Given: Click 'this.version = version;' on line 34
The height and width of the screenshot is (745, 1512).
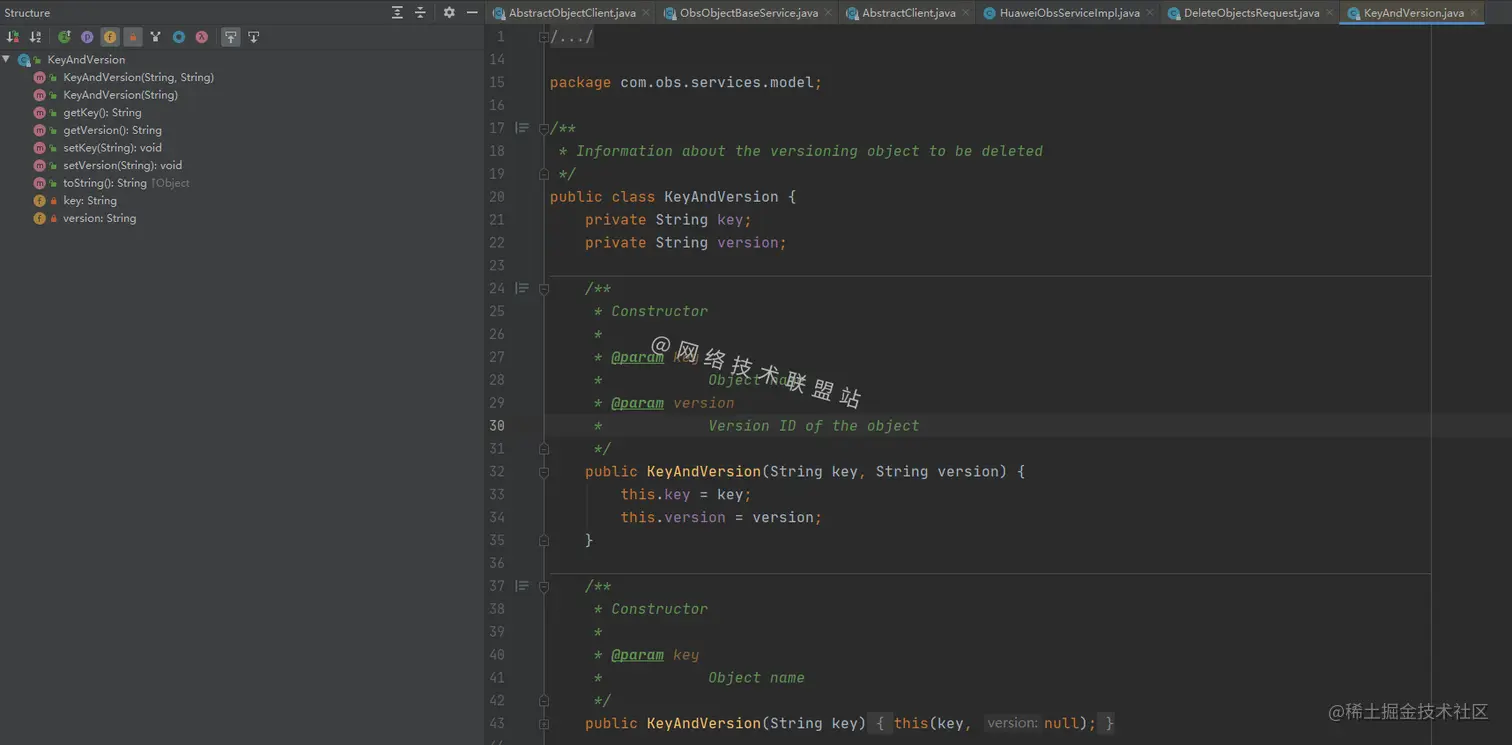Looking at the screenshot, I should pos(721,518).
